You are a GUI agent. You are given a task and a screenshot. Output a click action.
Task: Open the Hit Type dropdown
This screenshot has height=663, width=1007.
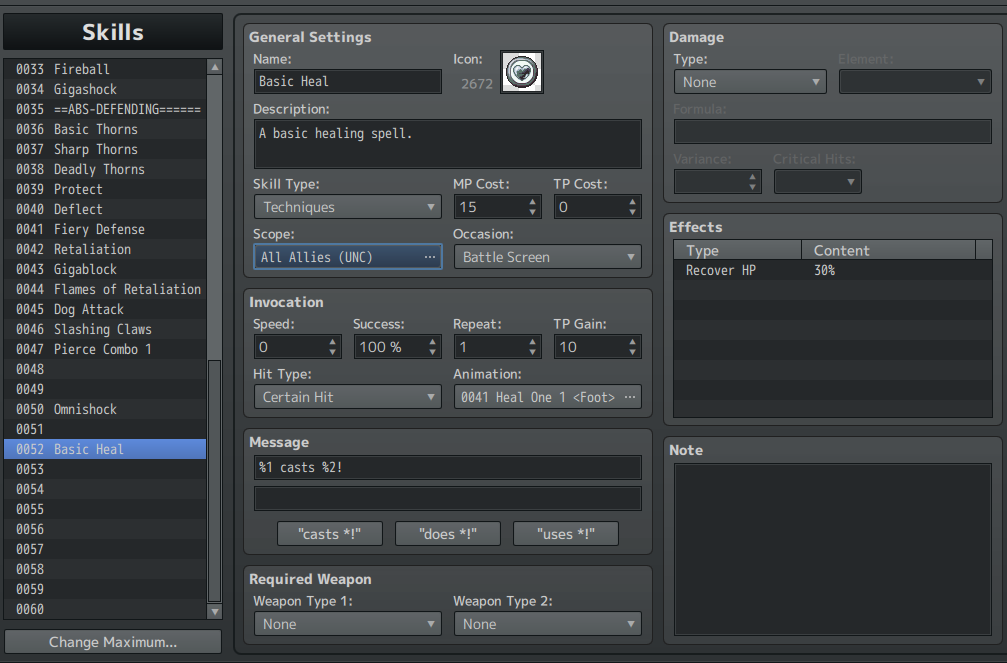[347, 397]
